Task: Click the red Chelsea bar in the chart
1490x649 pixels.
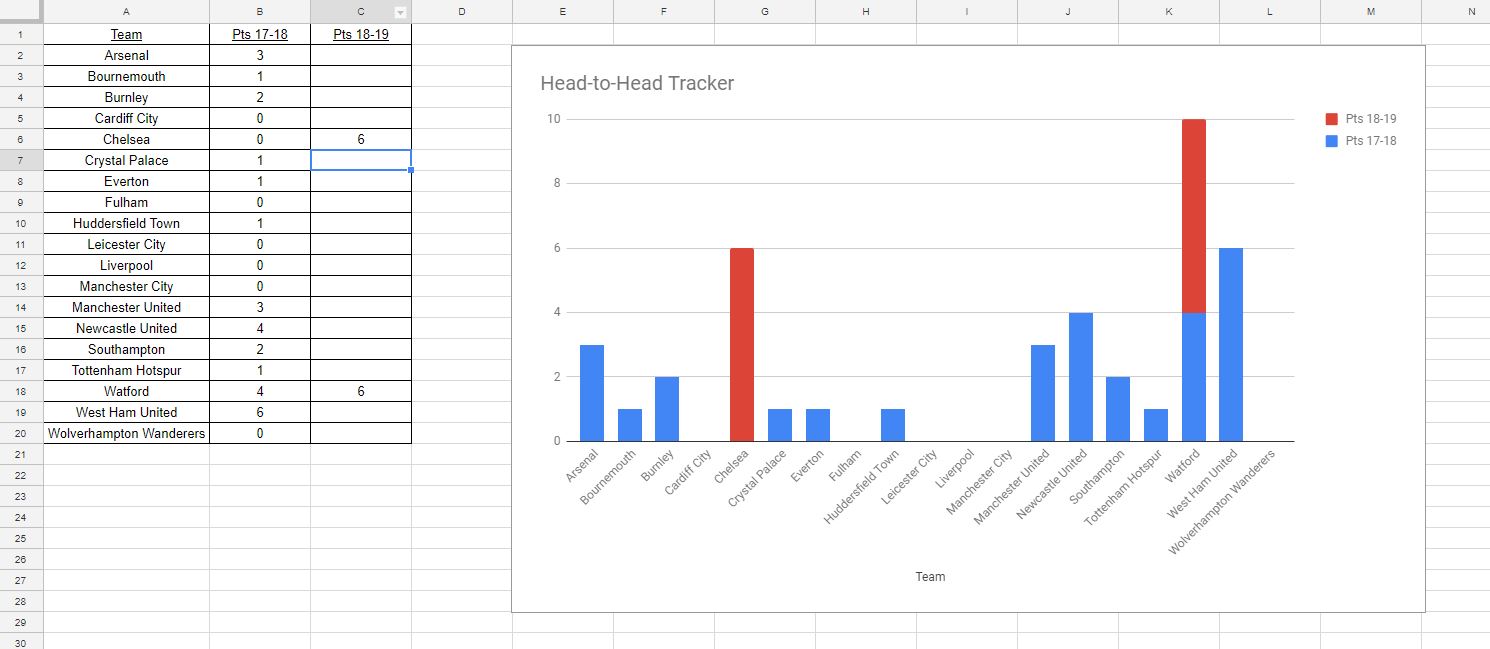Action: (742, 345)
